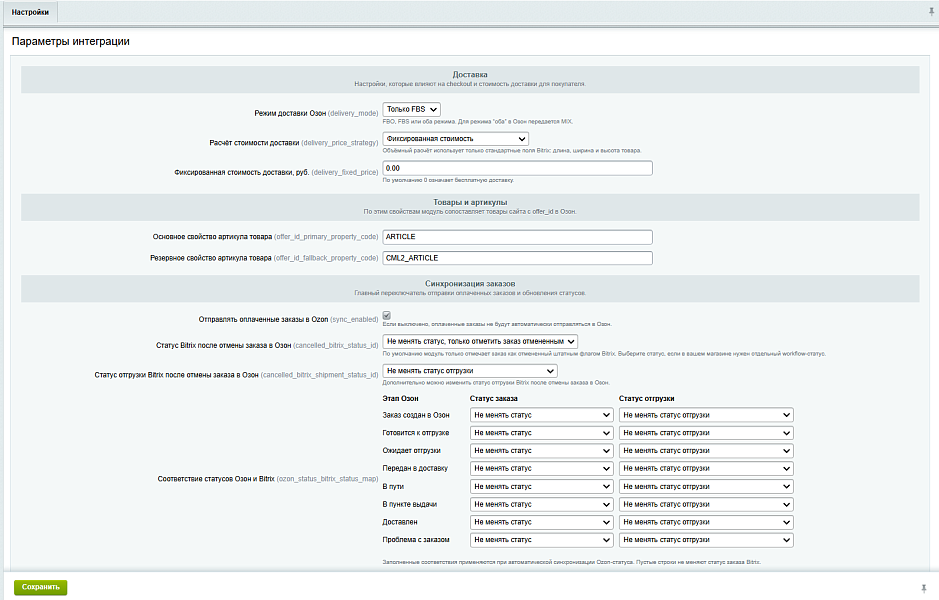
Task: Open order status dropdown for Ожидает отгрузки
Action: (x=542, y=451)
